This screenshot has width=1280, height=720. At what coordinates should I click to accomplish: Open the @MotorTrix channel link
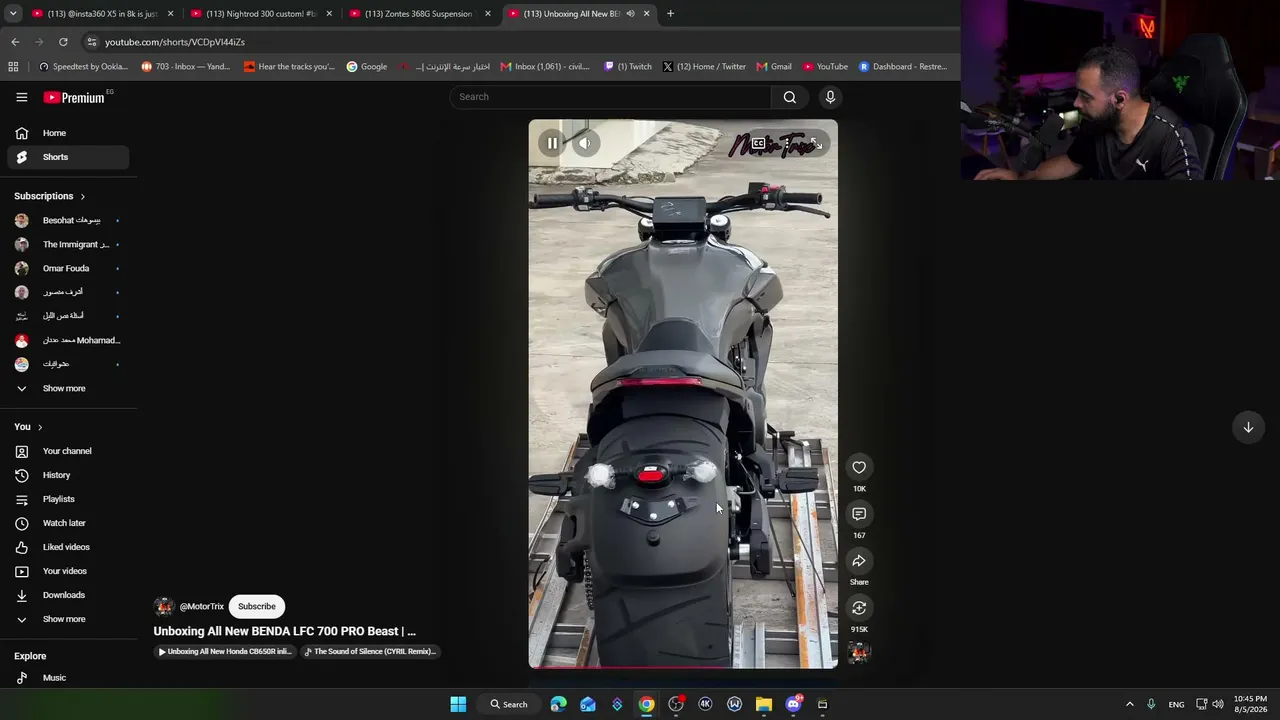pyautogui.click(x=202, y=606)
